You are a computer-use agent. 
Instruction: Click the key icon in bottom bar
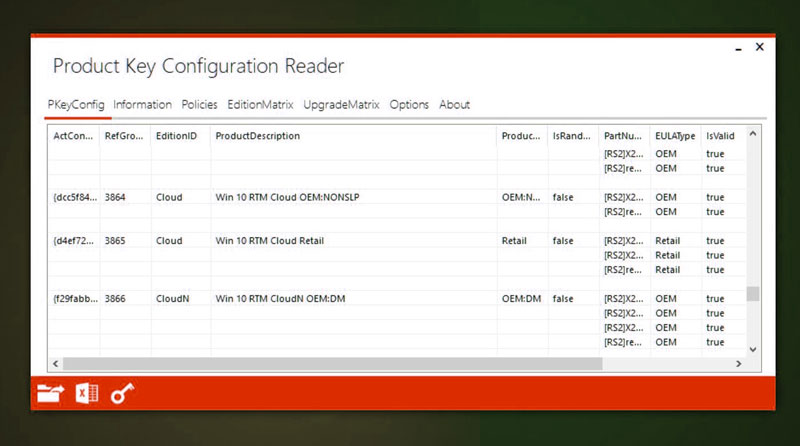pyautogui.click(x=122, y=394)
